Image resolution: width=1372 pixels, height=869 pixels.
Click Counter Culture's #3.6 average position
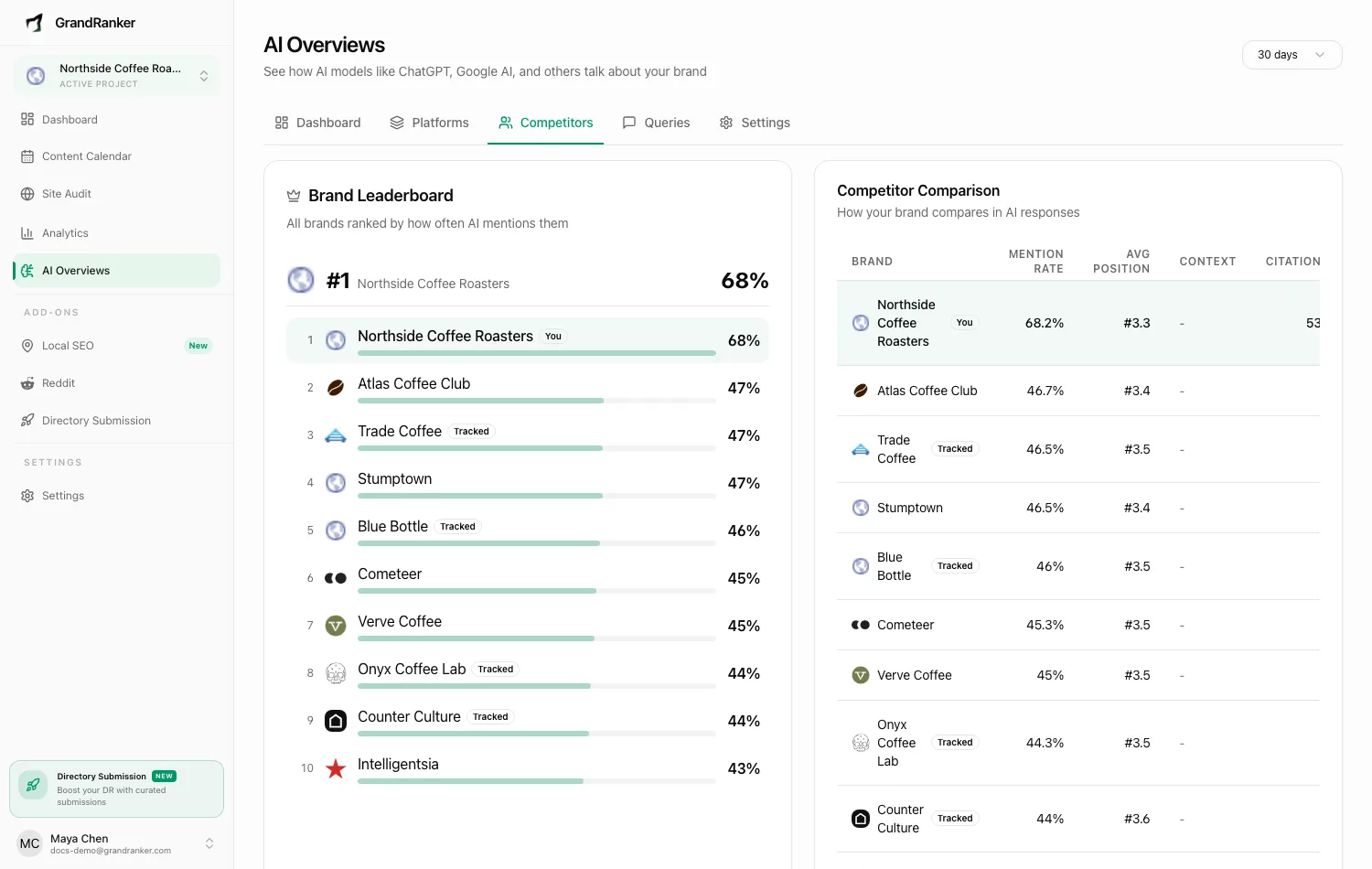point(1137,819)
